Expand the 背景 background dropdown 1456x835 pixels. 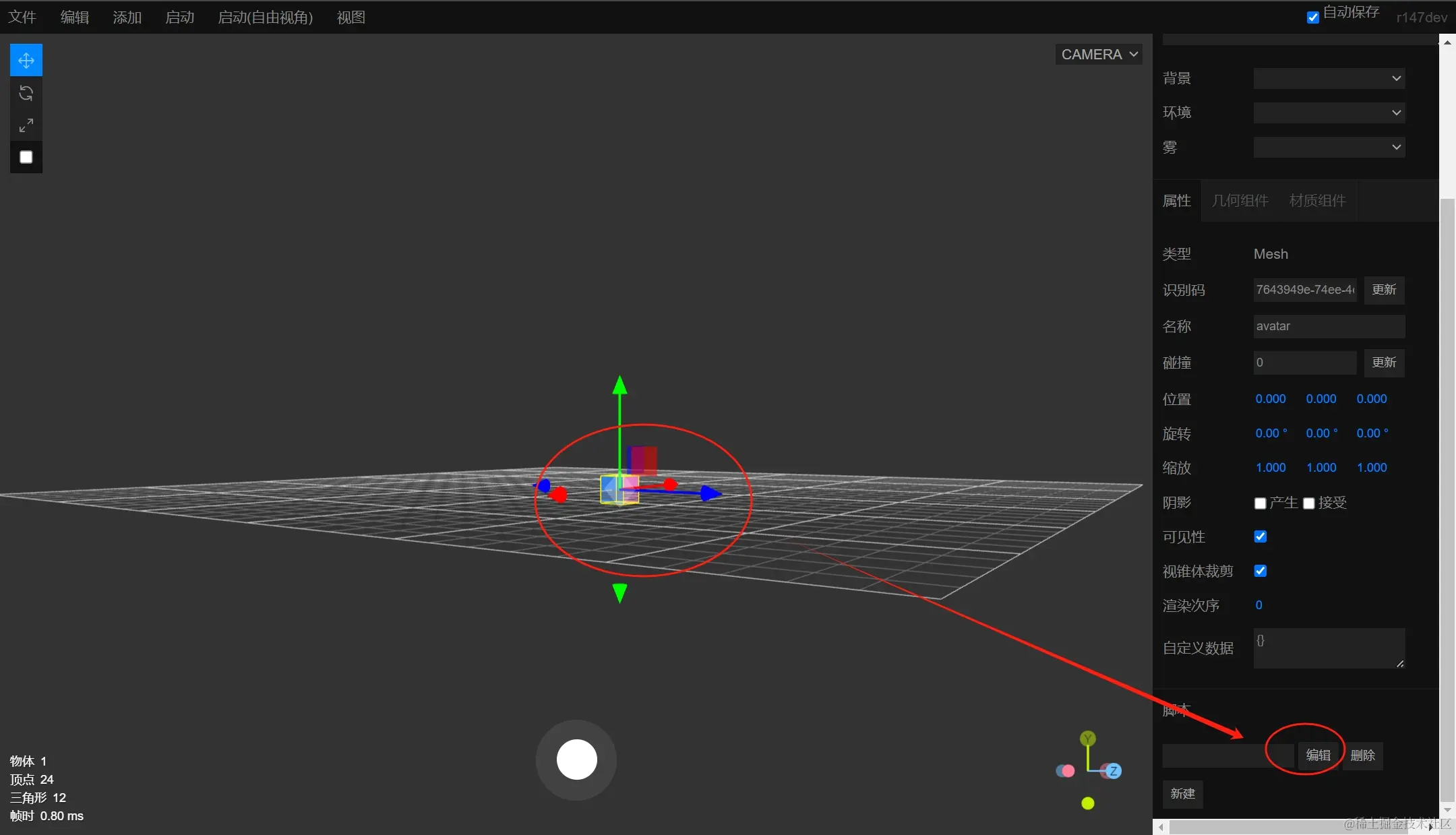(1329, 78)
